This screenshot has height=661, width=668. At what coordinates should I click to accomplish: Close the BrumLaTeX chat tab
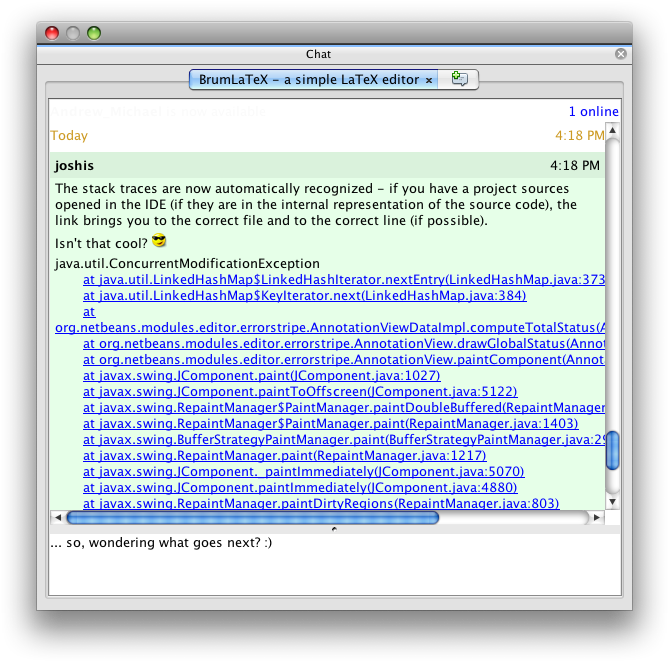(x=429, y=80)
